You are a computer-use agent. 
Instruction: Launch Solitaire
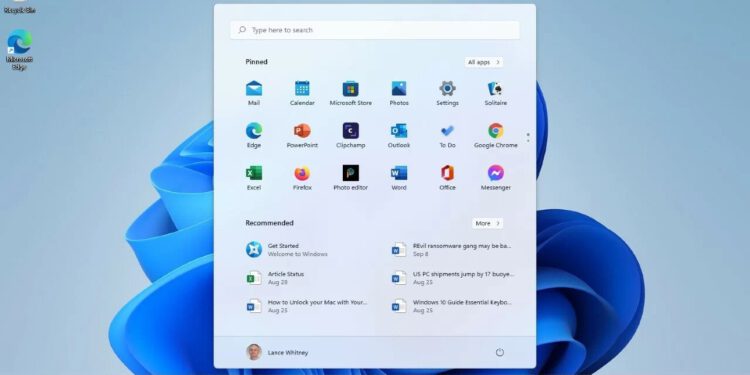pos(496,93)
